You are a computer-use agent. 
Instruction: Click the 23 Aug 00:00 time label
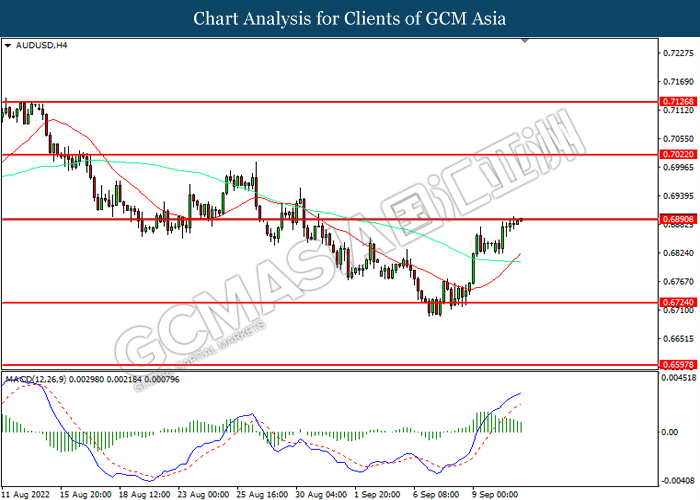point(204,495)
